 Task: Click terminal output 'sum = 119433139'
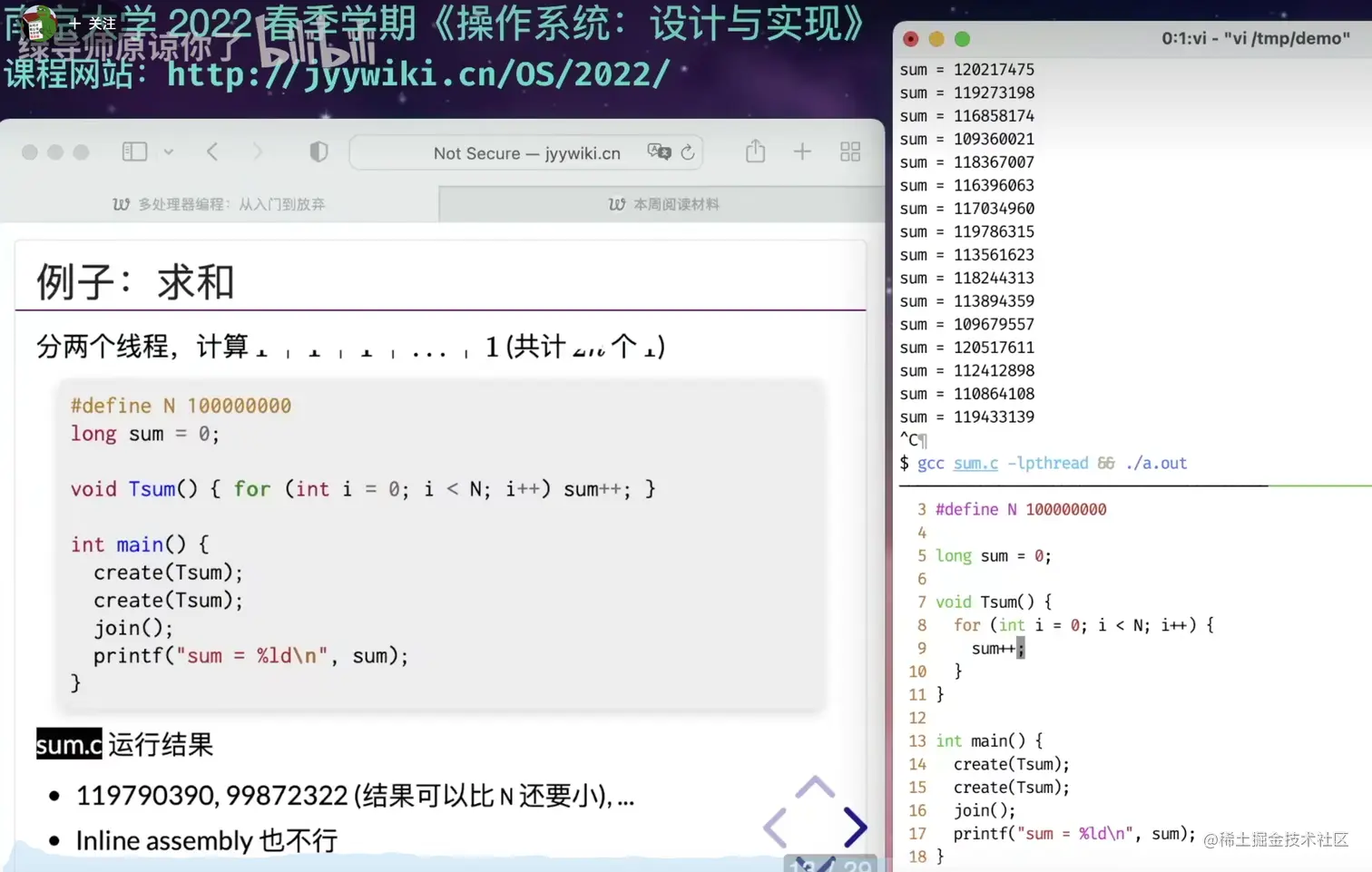967,417
